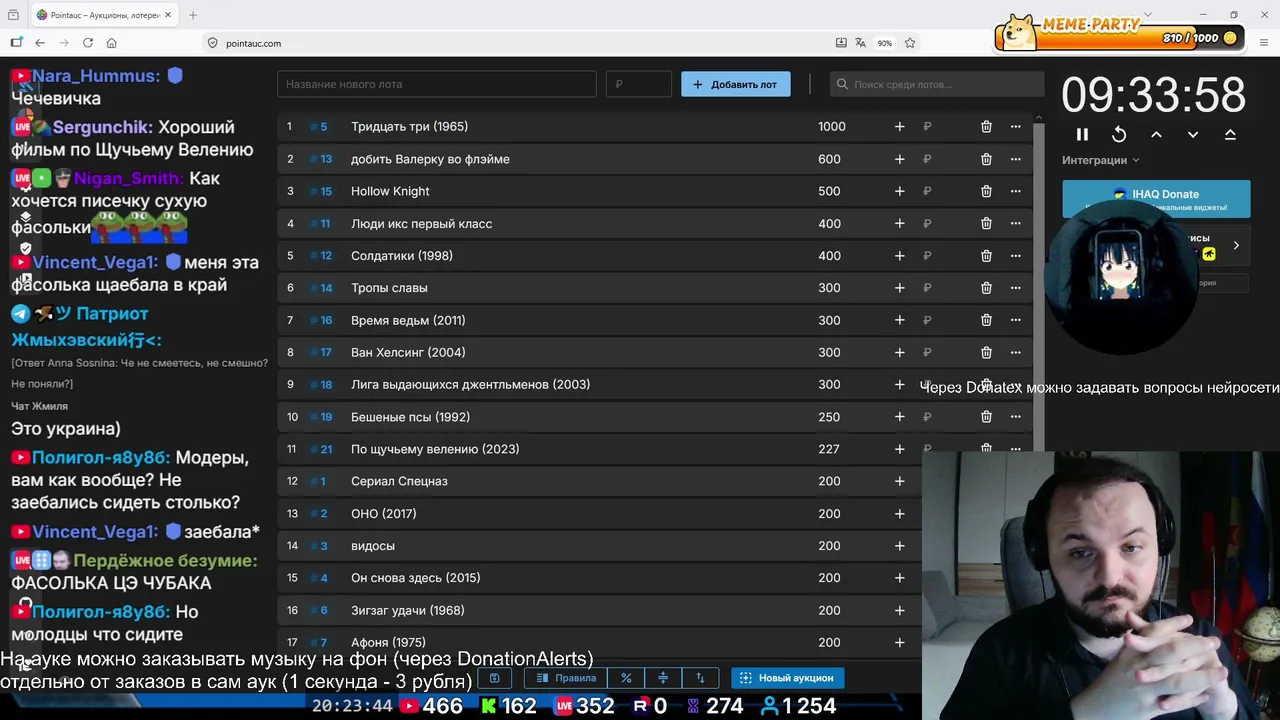Open the 90% zoom level indicator

pyautogui.click(x=885, y=43)
